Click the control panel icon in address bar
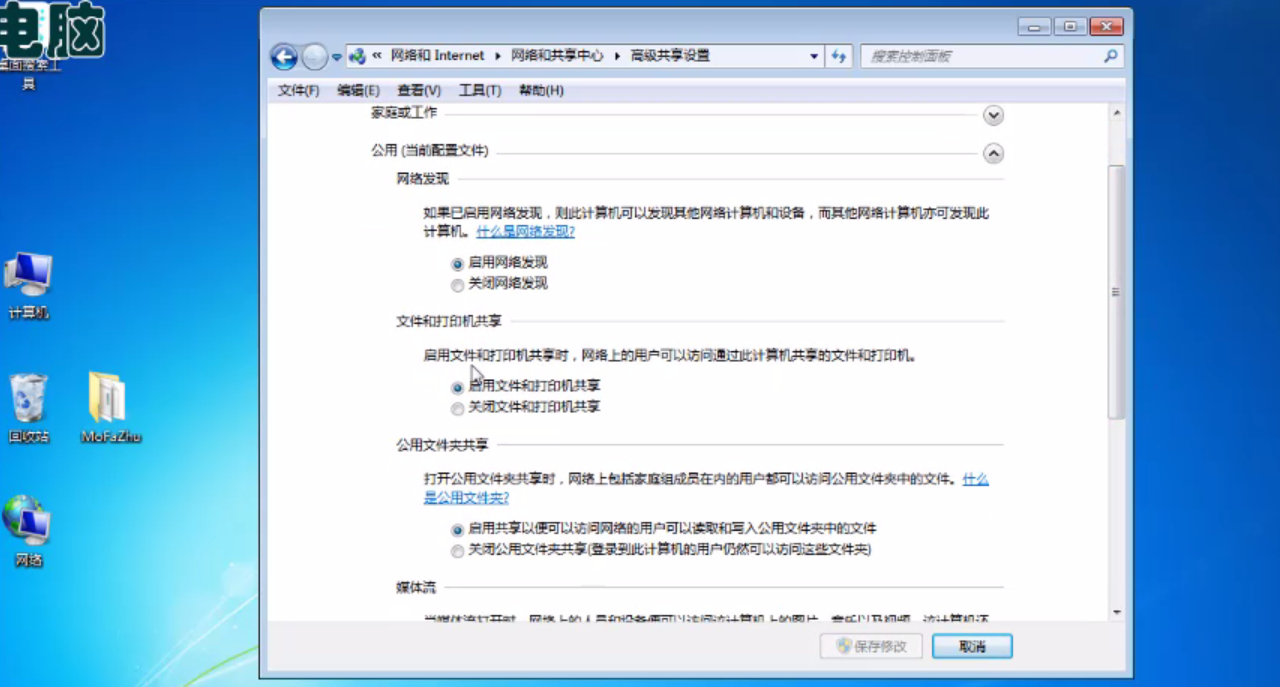Screen dimensions: 1280x687 [x=357, y=56]
